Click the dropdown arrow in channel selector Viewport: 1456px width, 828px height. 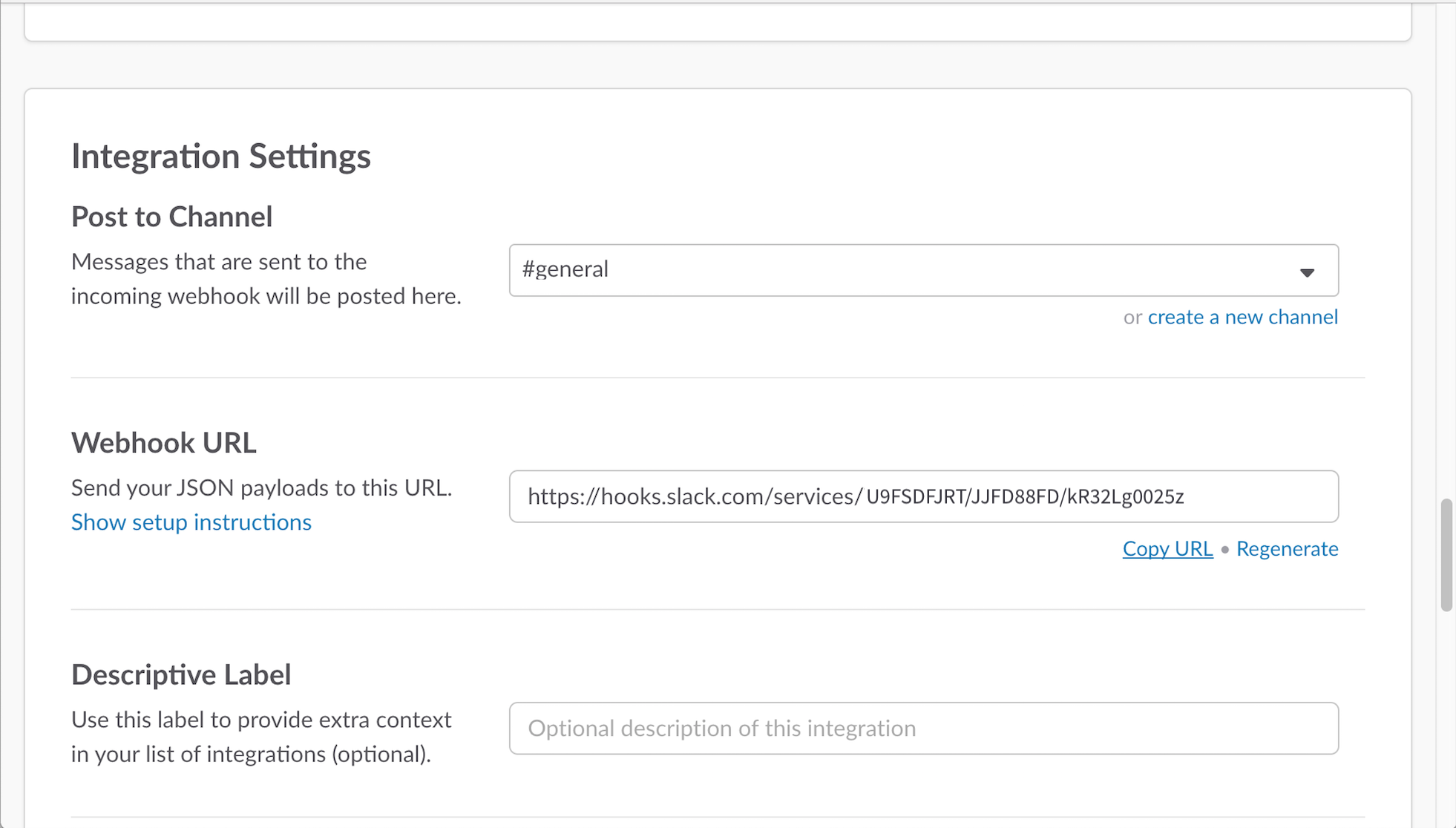pyautogui.click(x=1307, y=272)
